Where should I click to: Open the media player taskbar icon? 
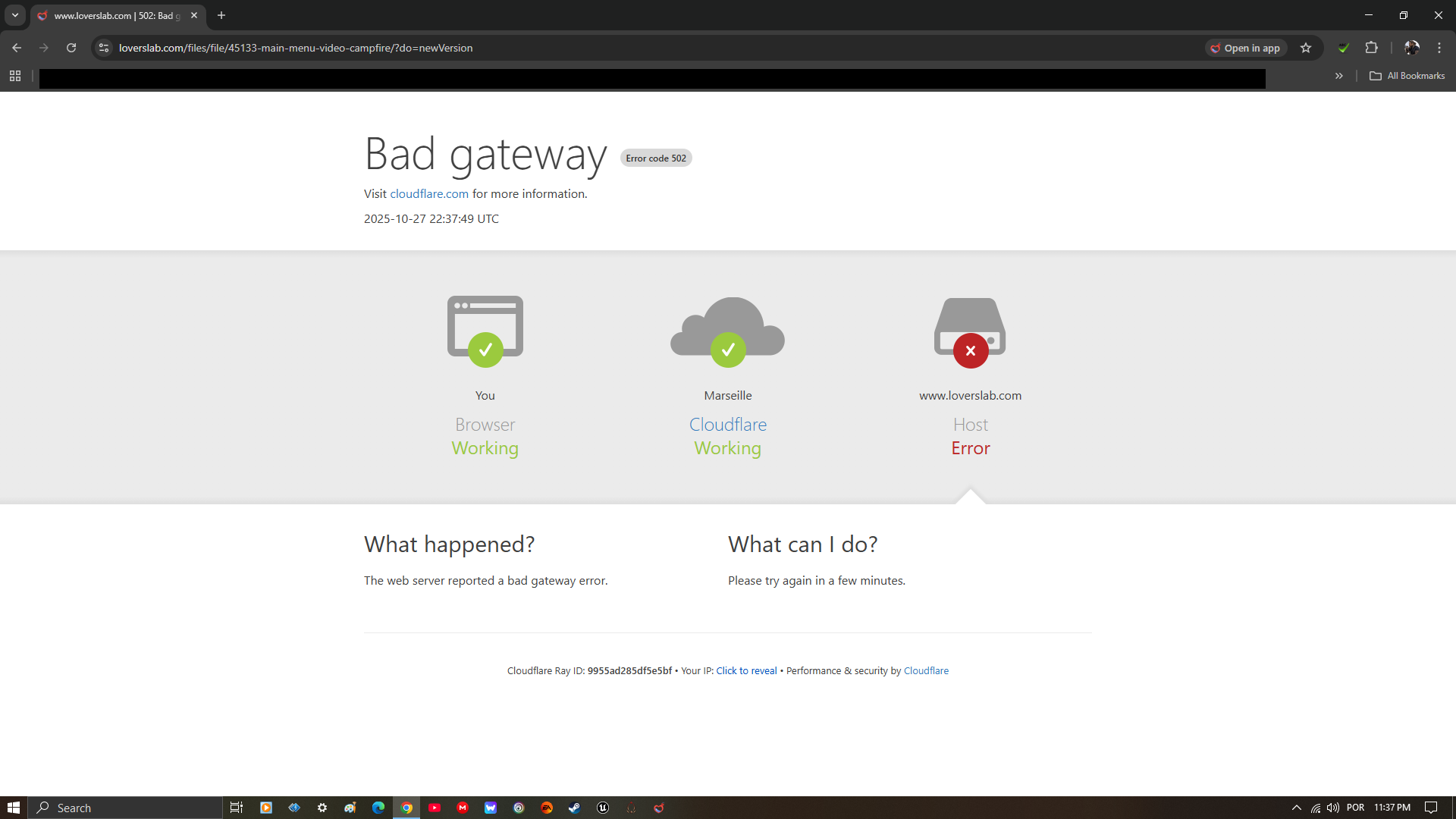coord(266,808)
